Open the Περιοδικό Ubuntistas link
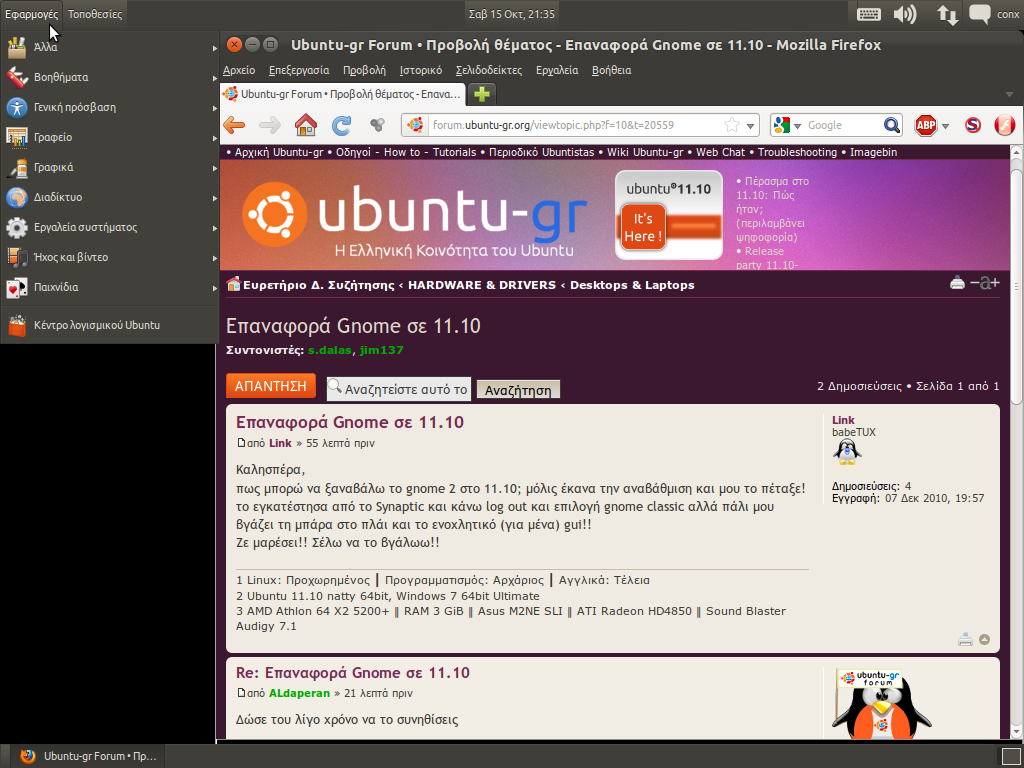The width and height of the screenshot is (1024, 768). [x=541, y=152]
